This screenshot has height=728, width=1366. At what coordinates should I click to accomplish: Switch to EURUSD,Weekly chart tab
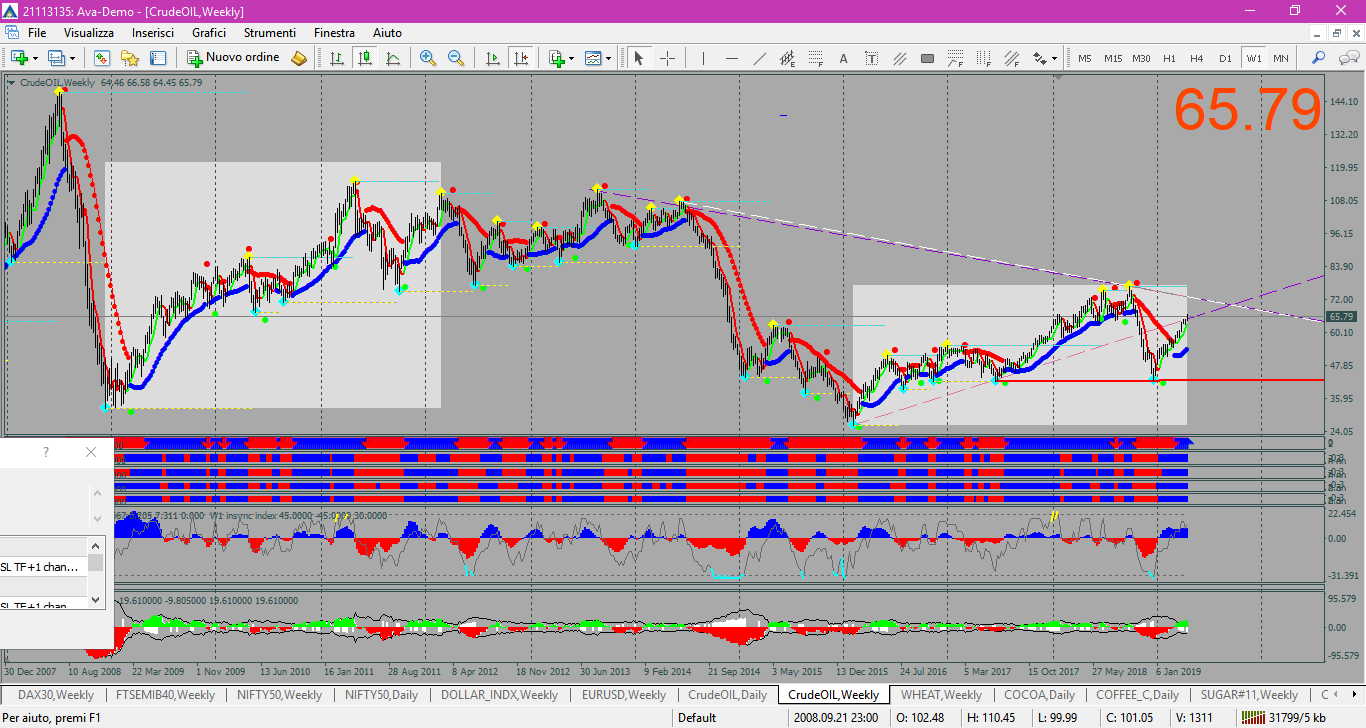623,694
